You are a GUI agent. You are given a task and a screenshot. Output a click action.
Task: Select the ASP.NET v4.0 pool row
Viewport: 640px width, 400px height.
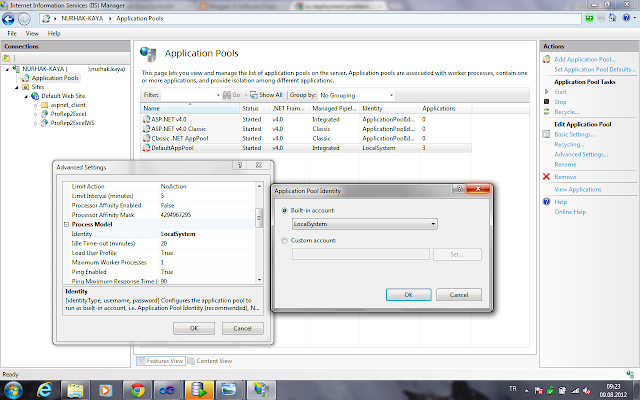[x=306, y=119]
